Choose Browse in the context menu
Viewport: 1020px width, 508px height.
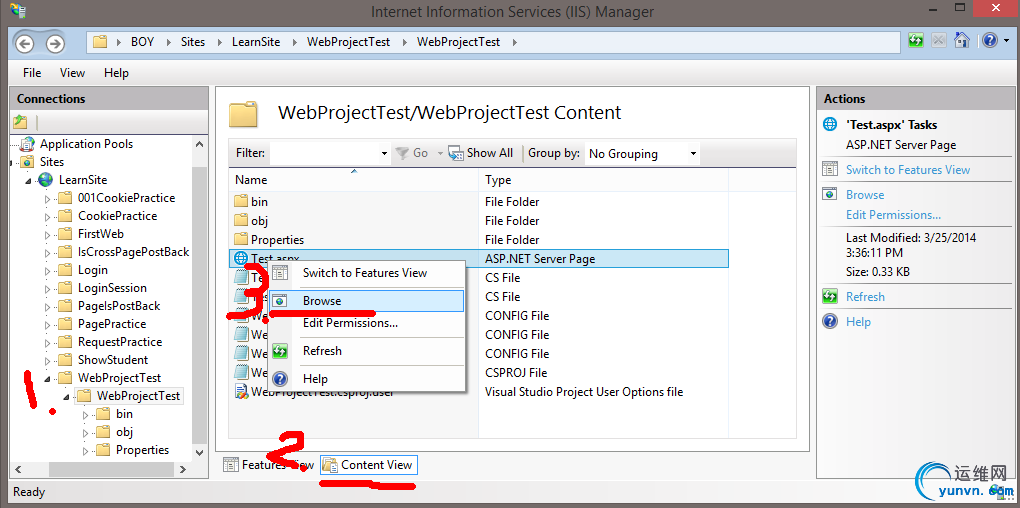[x=366, y=301]
